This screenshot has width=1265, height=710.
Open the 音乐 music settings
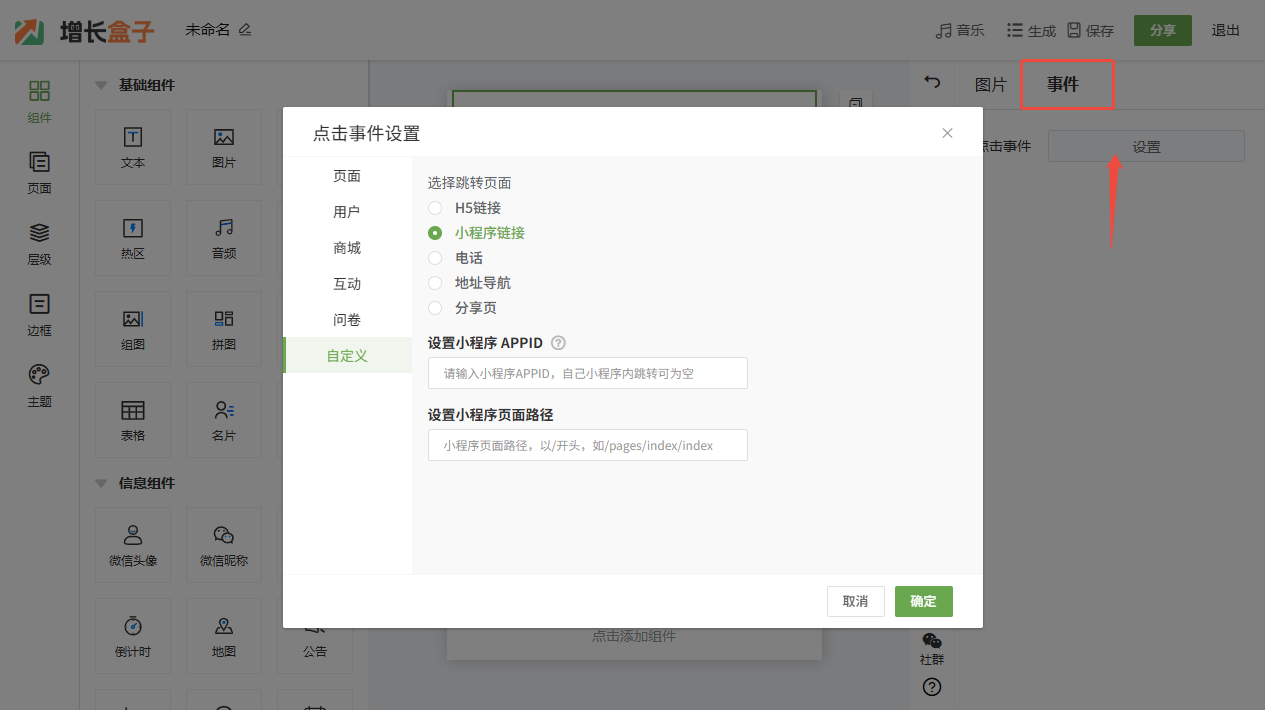(x=960, y=30)
